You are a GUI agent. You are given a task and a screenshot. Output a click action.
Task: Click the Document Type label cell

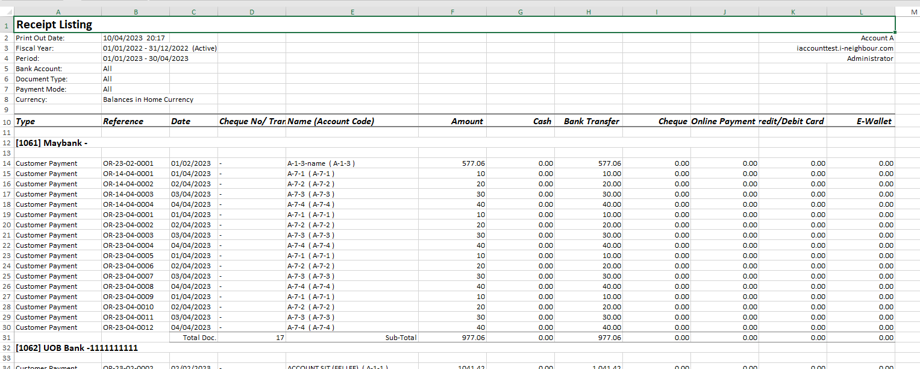pos(58,79)
